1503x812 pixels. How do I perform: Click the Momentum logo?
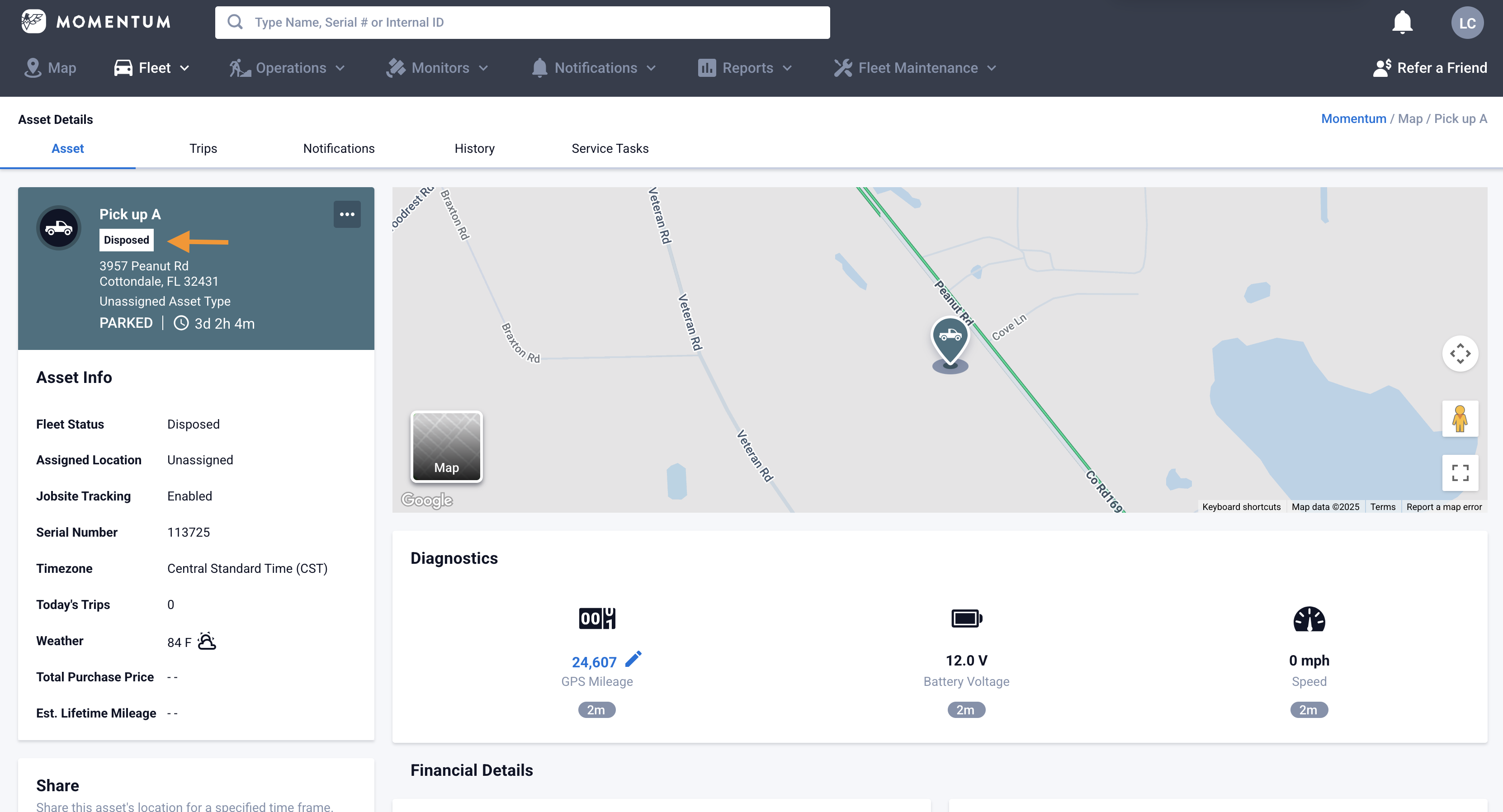[x=96, y=22]
